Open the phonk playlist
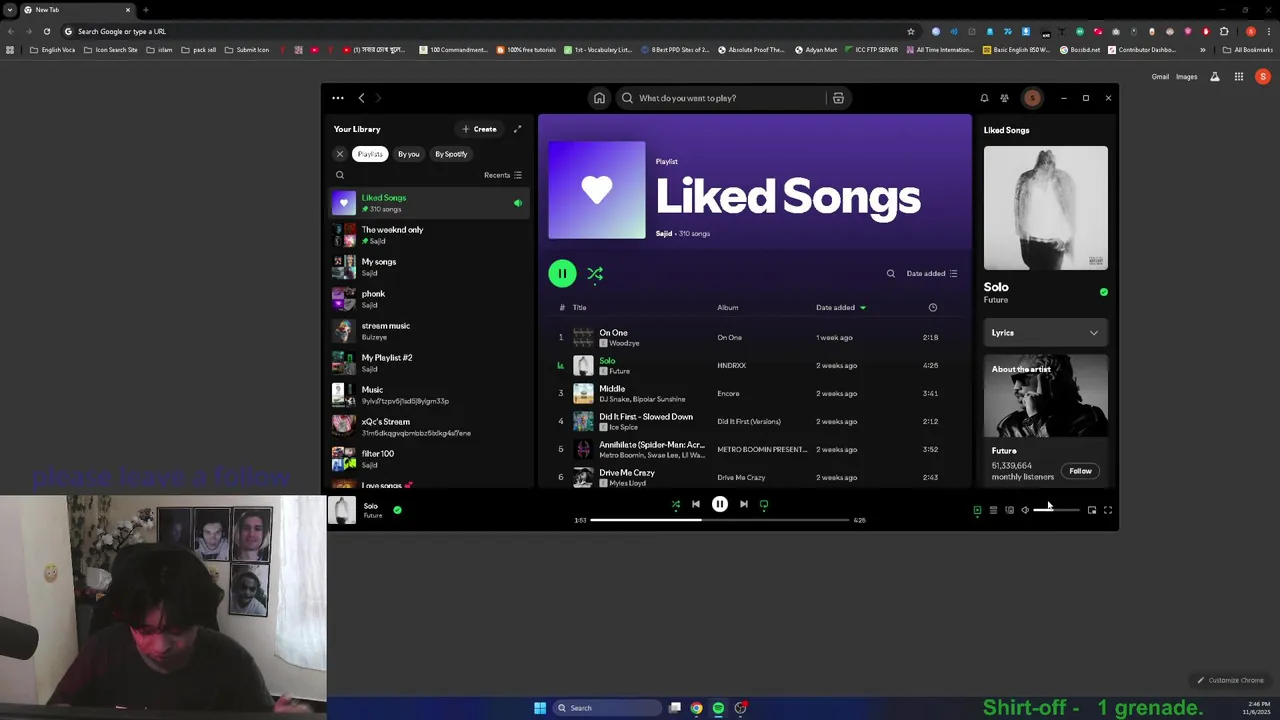The height and width of the screenshot is (720, 1280). [430, 299]
